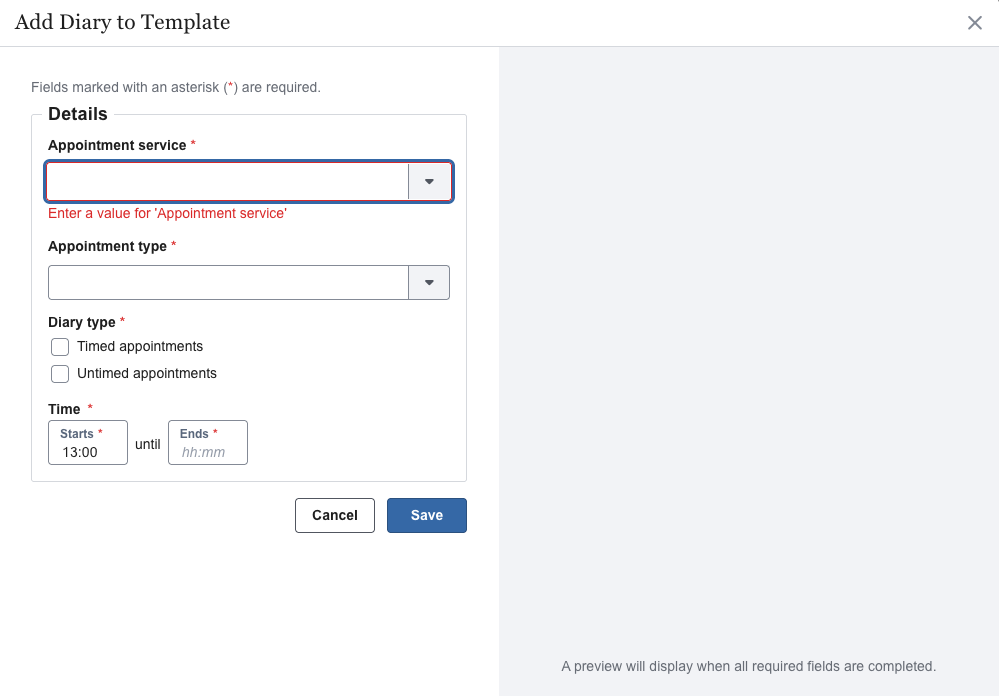Viewport: 999px width, 696px height.
Task: Click the 'Details' section heading
Action: click(78, 115)
